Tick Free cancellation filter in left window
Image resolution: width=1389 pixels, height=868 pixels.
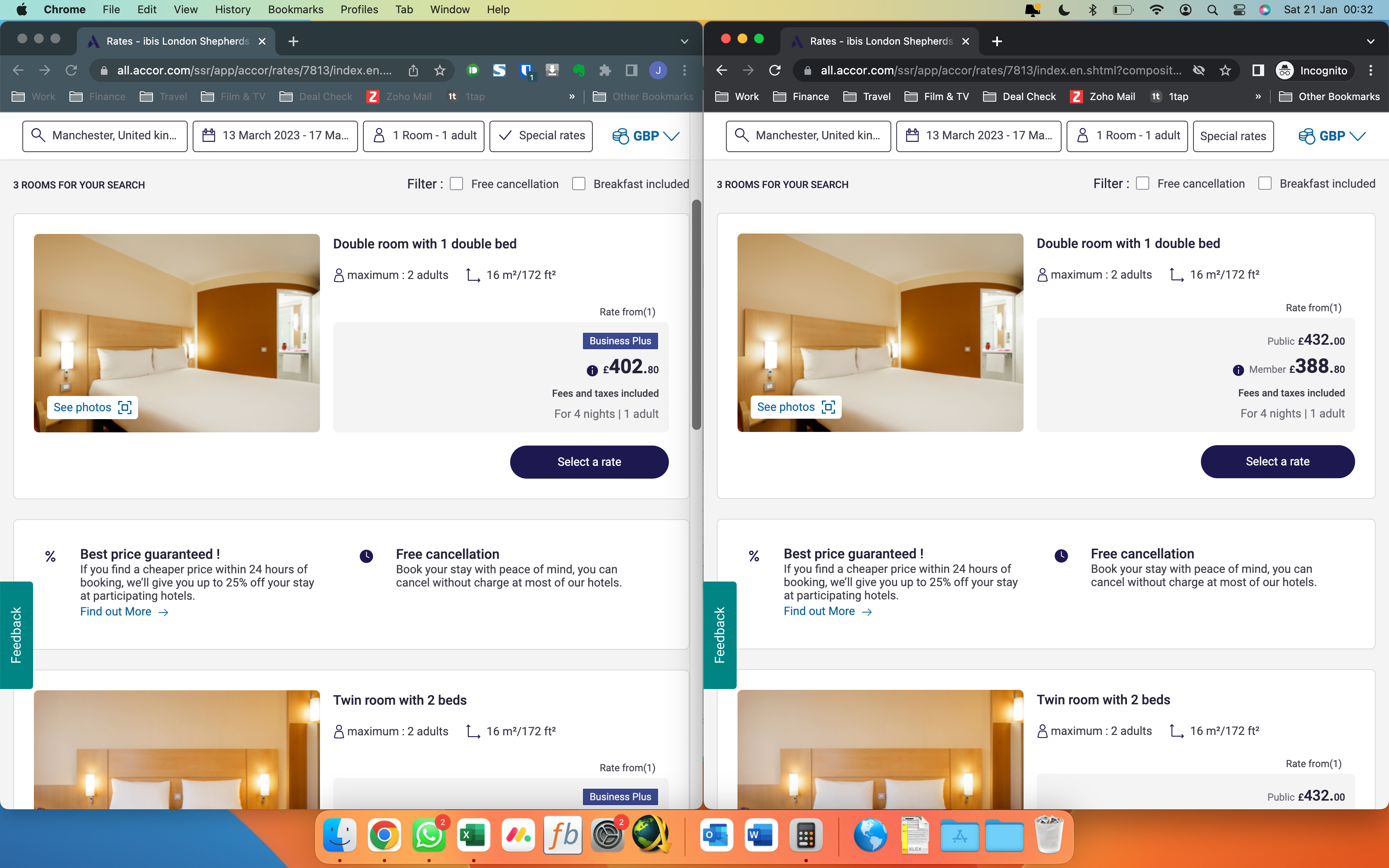coord(456,184)
